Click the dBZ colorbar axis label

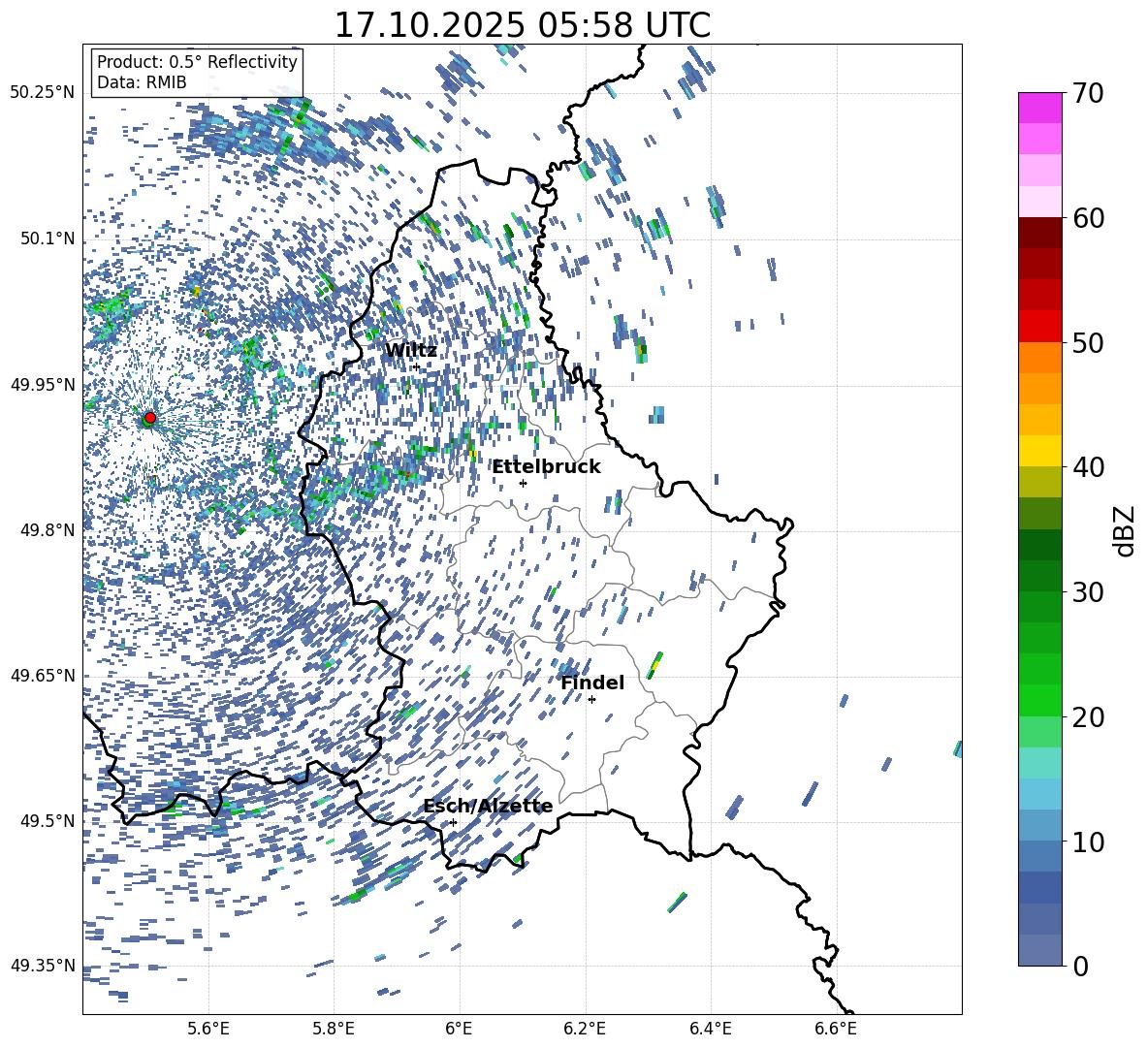click(1125, 530)
